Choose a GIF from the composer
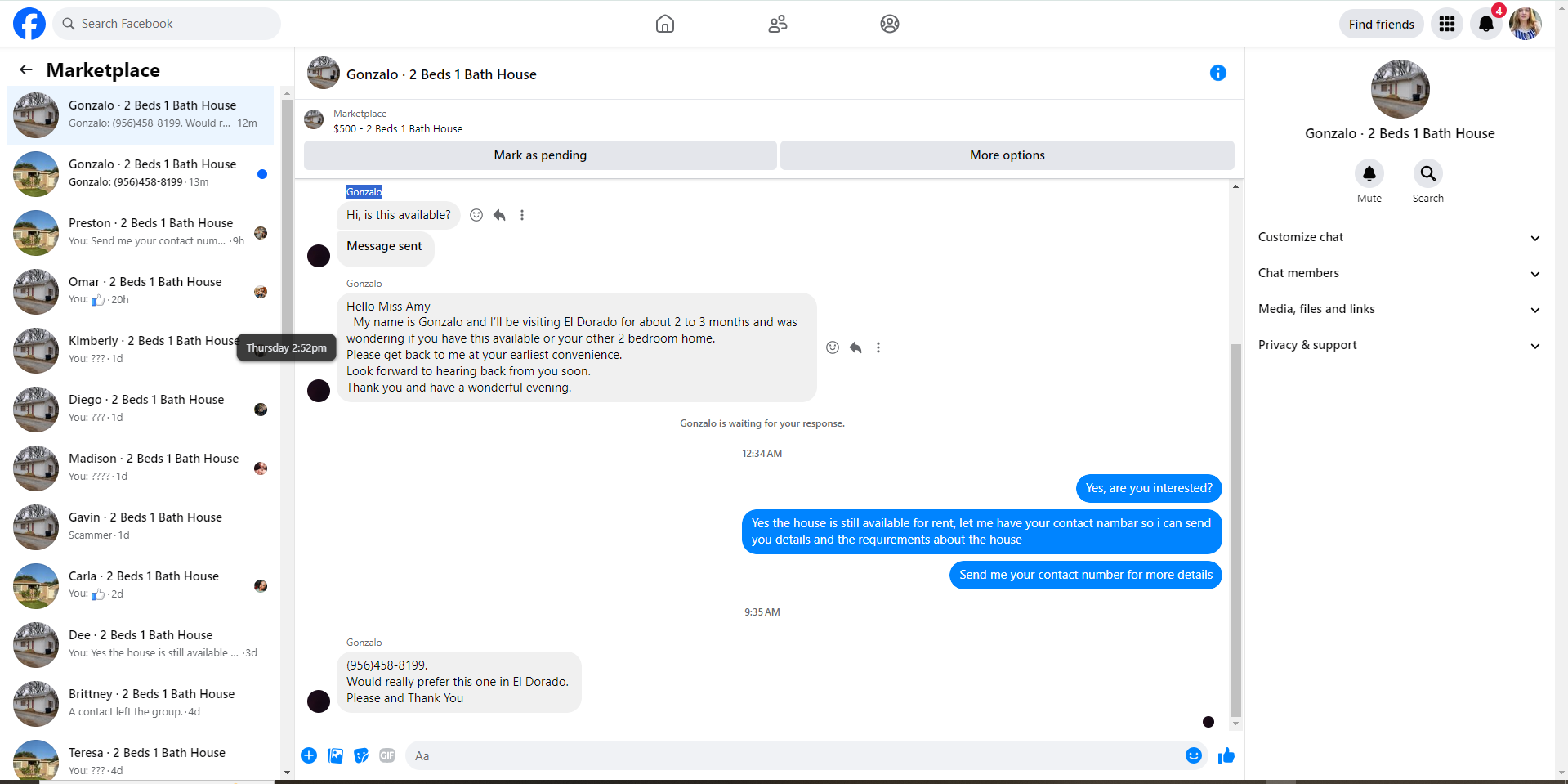The height and width of the screenshot is (784, 1568). point(387,755)
